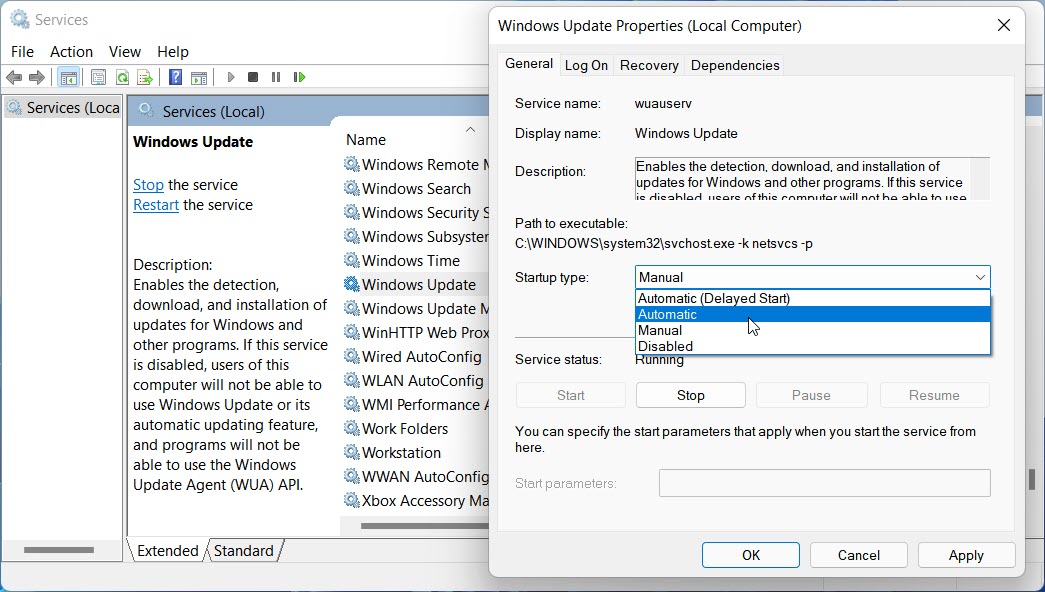The image size is (1045, 592).
Task: Click the Restart Service toolbar icon
Action: click(299, 77)
